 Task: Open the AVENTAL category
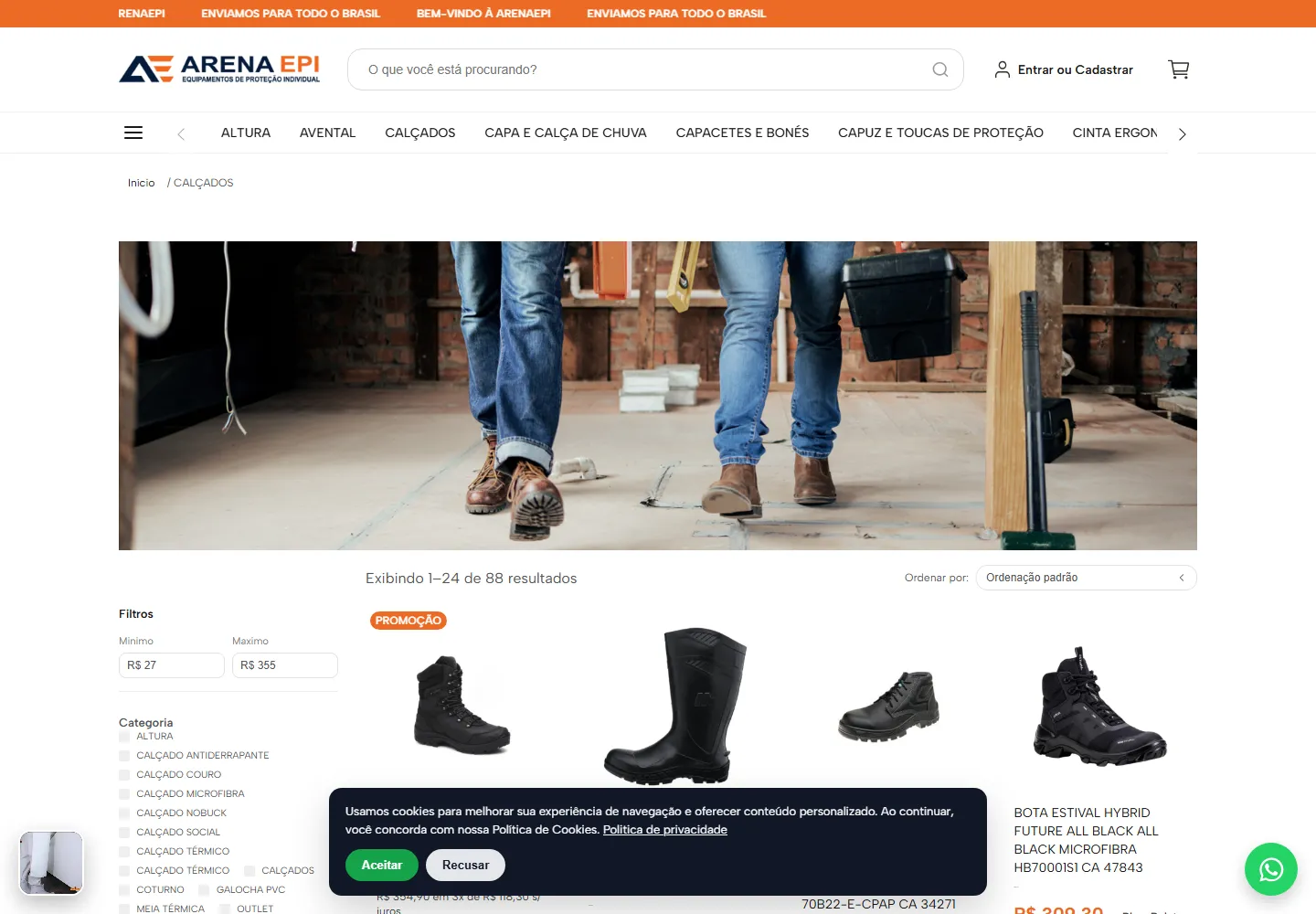[327, 133]
